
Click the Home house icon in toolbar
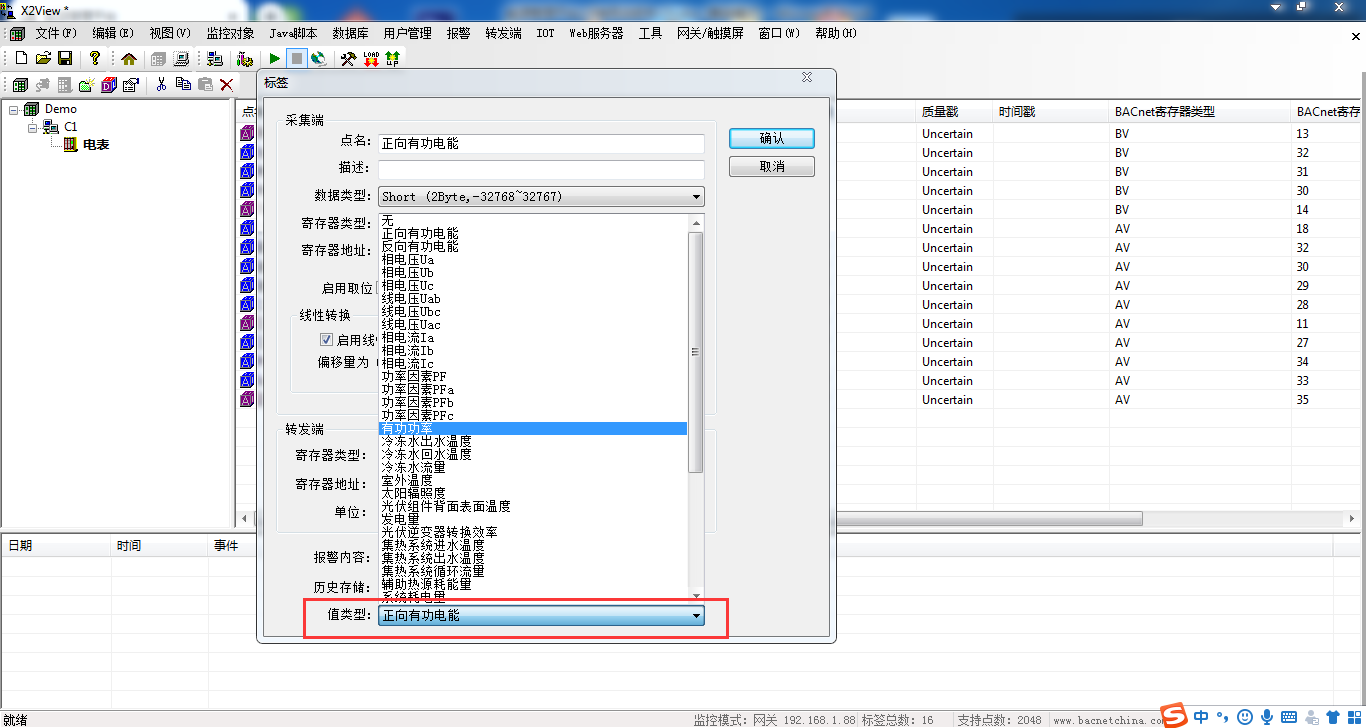point(129,59)
